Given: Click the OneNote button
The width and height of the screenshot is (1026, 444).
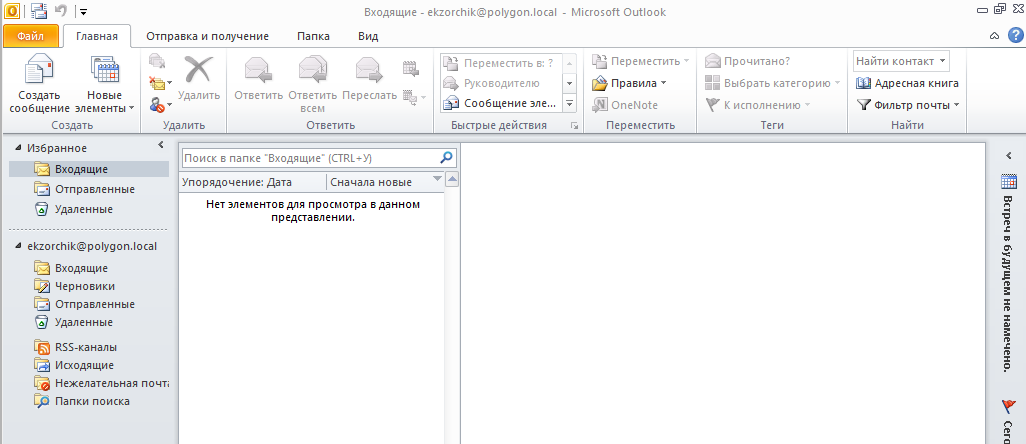Looking at the screenshot, I should [x=625, y=105].
